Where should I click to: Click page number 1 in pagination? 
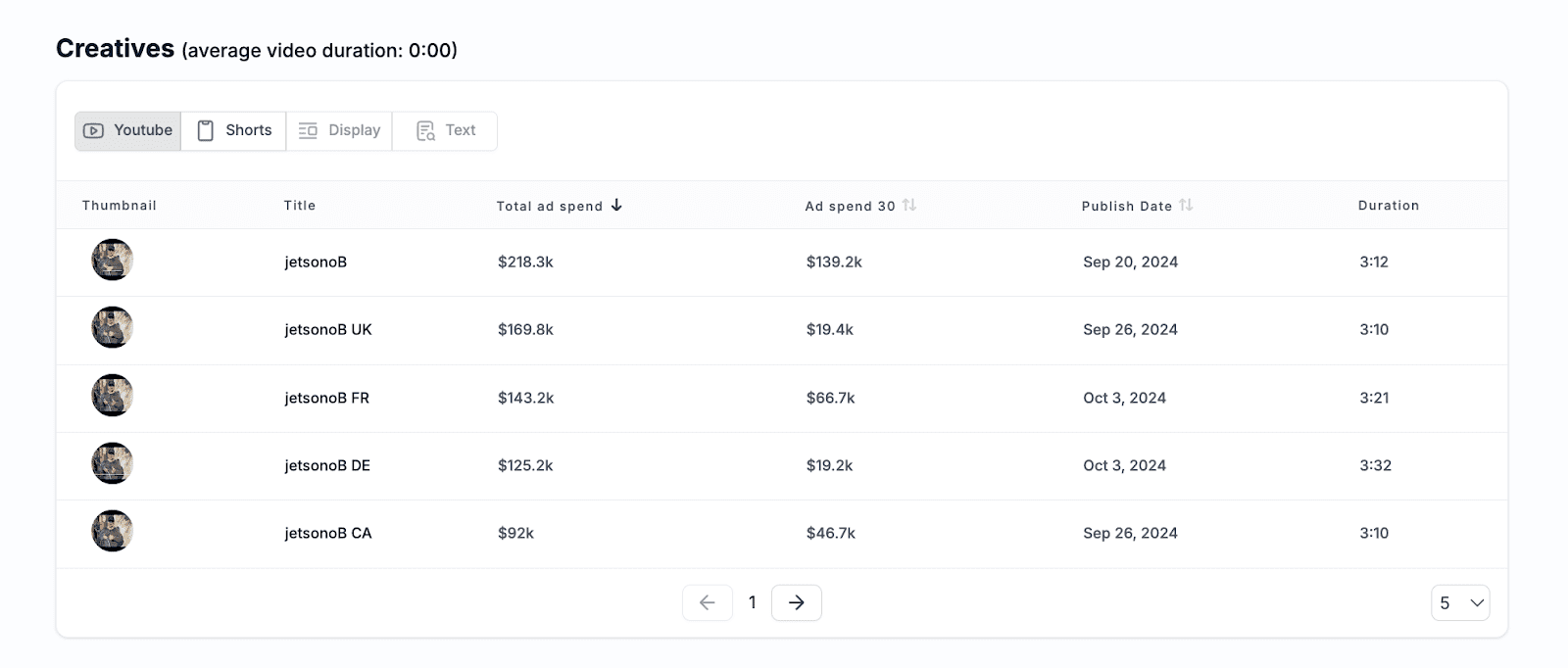(x=752, y=602)
